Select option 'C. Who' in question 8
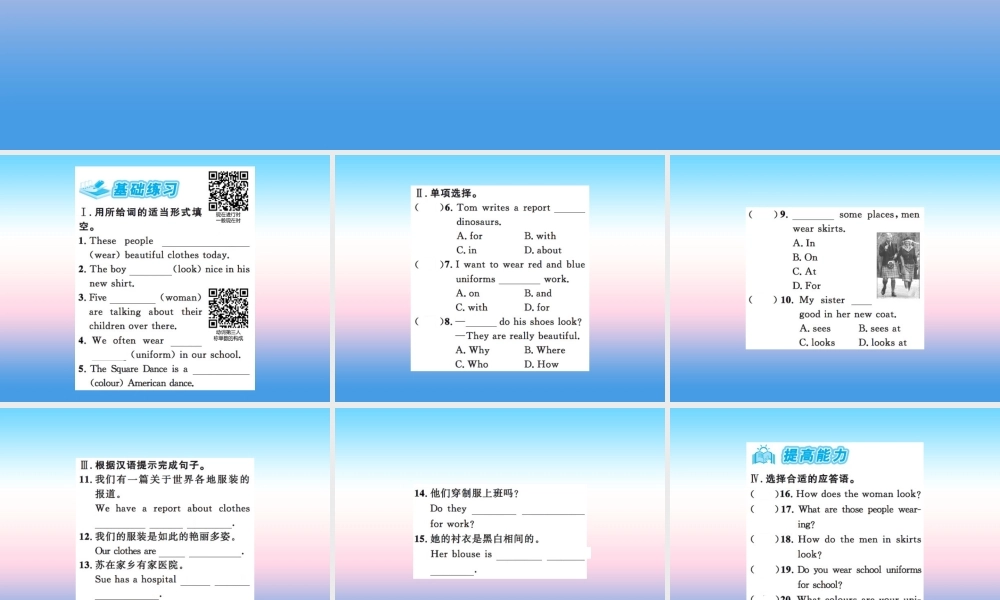This screenshot has width=1000, height=600. pyautogui.click(x=472, y=364)
